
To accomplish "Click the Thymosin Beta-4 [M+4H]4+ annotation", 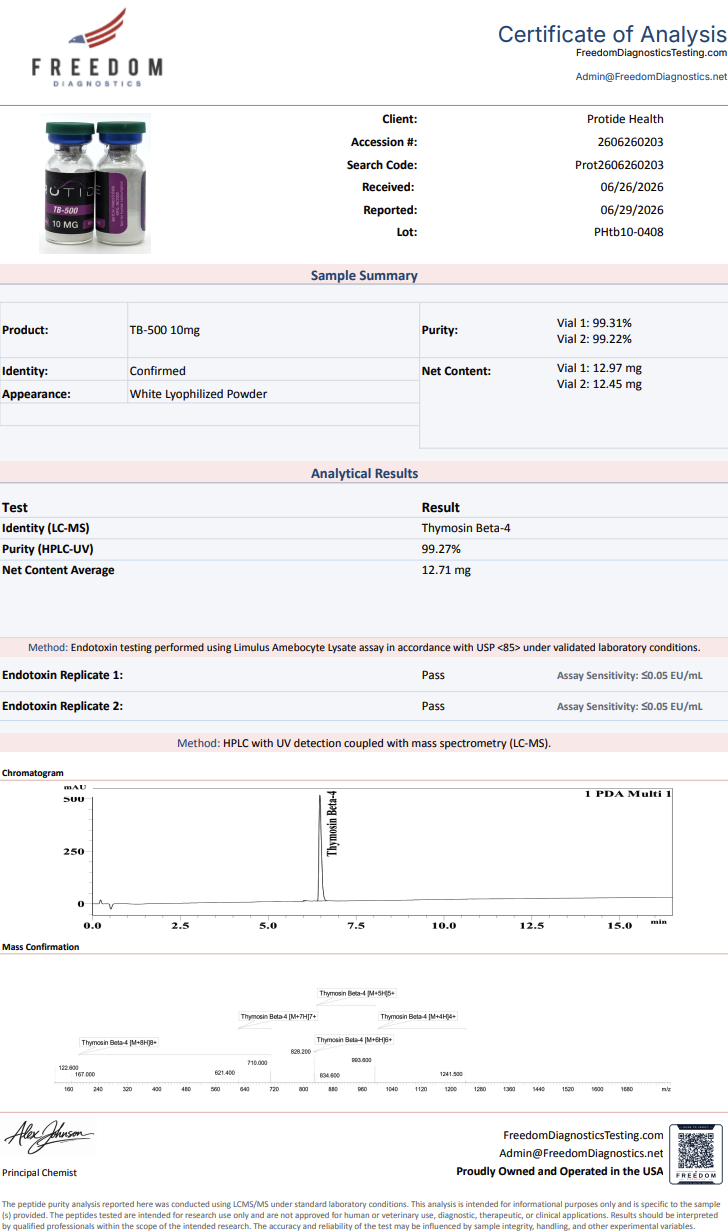I will (418, 1016).
